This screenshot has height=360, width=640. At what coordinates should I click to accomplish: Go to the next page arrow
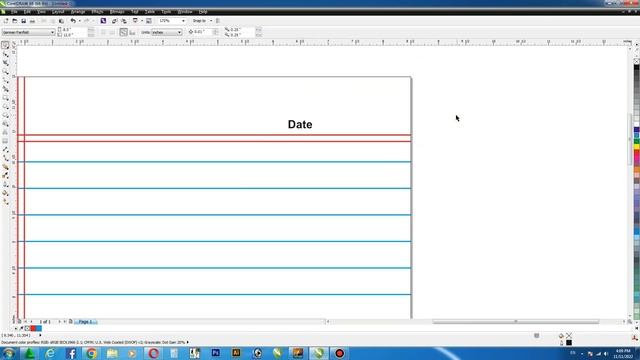pos(60,322)
